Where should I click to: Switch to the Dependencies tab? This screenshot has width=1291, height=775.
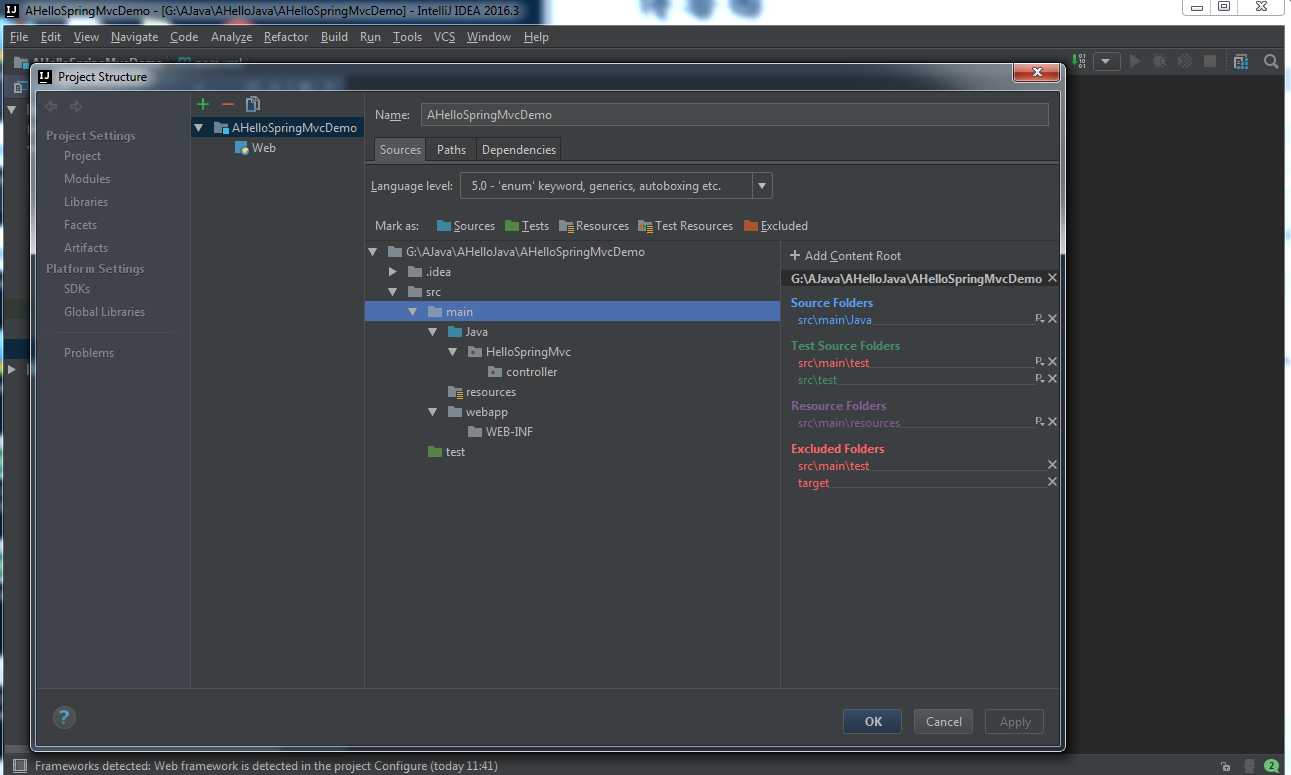518,150
